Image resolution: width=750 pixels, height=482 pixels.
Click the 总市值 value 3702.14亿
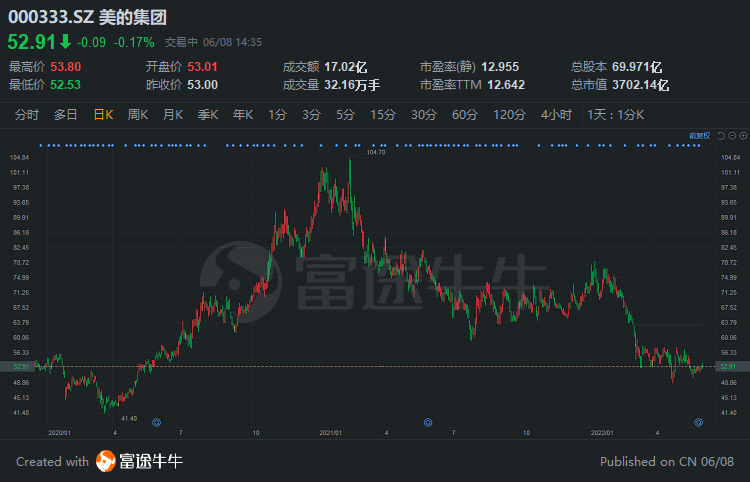click(640, 85)
